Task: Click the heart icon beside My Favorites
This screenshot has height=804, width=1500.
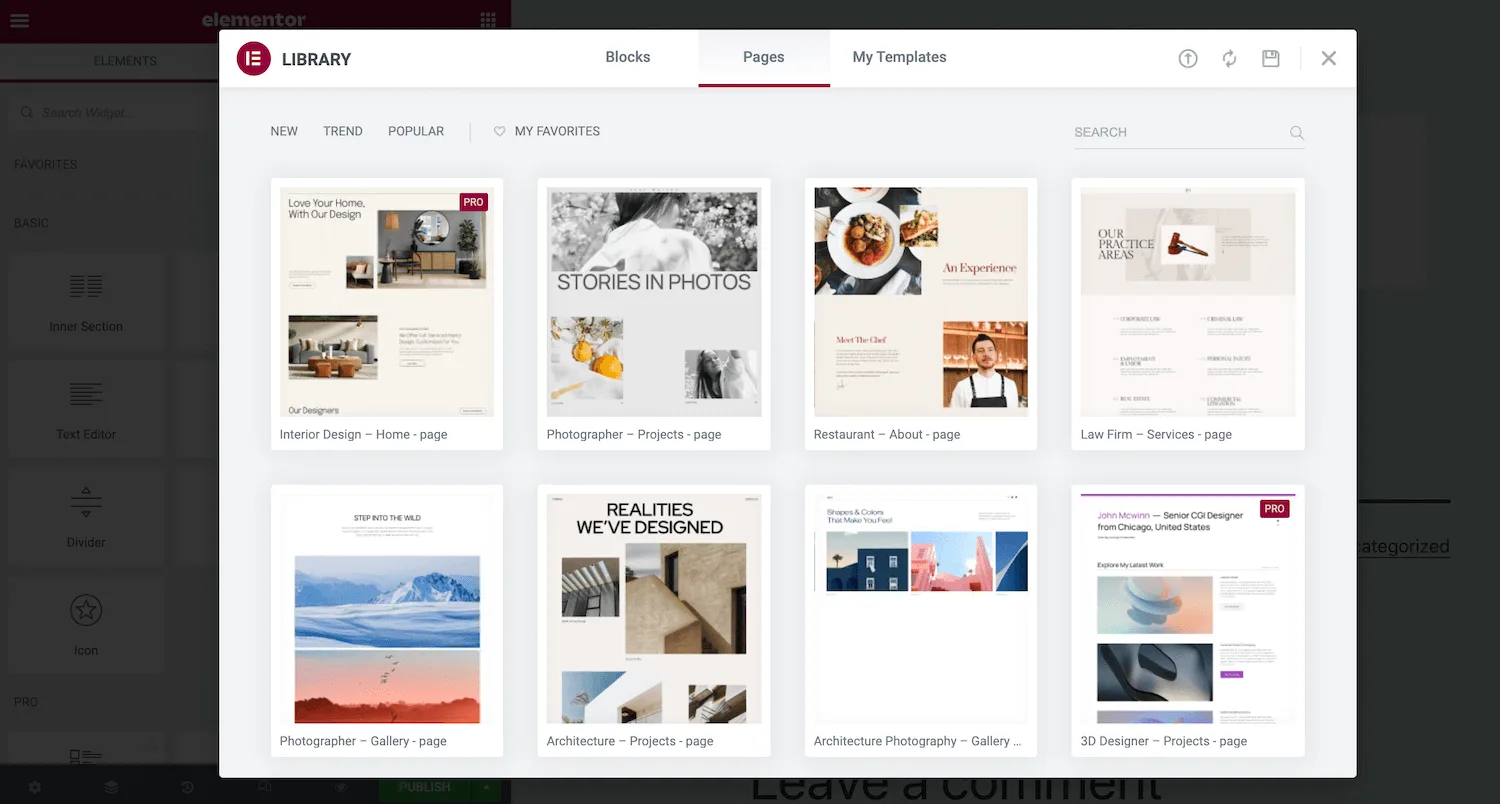Action: click(500, 131)
